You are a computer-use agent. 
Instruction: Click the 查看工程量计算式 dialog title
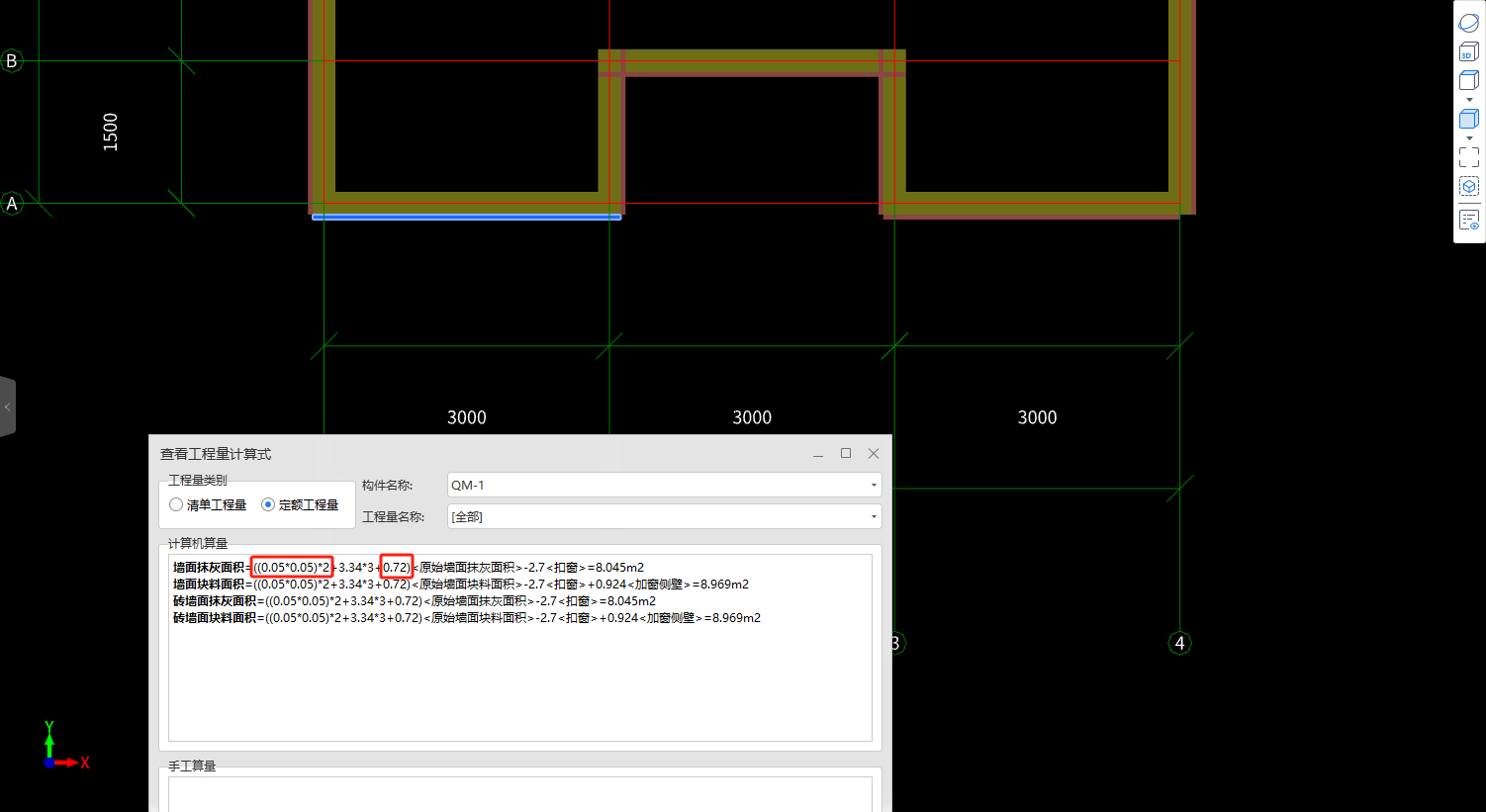[216, 454]
